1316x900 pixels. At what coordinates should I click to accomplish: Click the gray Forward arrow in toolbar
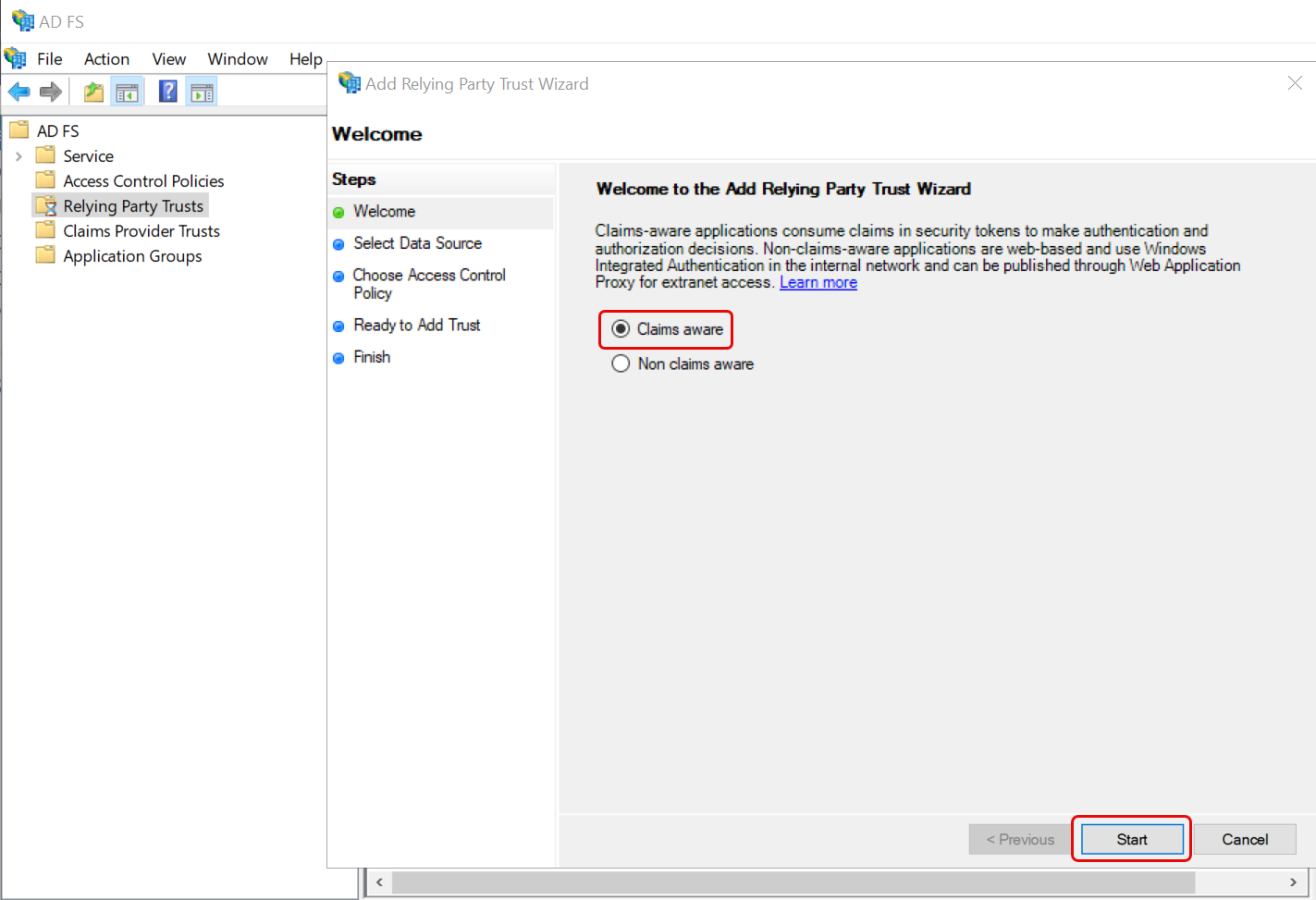click(x=51, y=92)
